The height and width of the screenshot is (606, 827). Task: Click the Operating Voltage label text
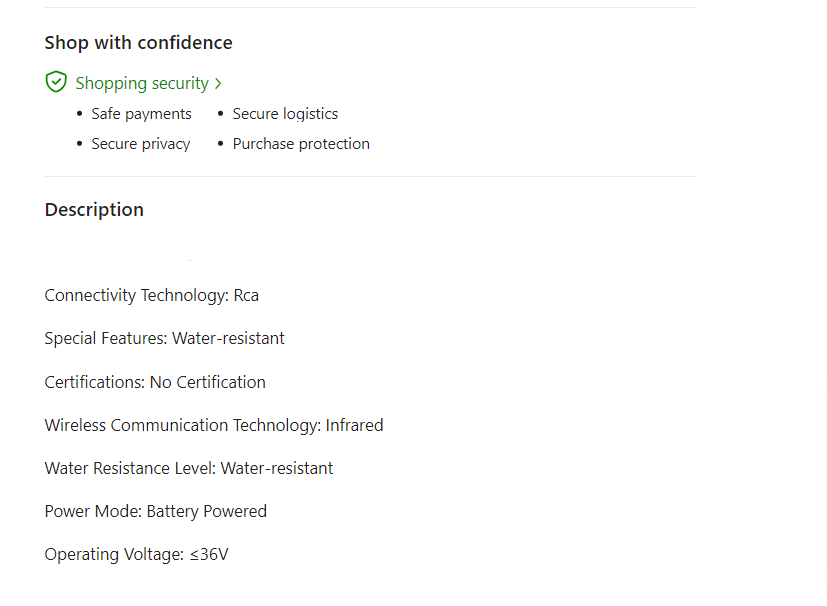pyautogui.click(x=114, y=554)
